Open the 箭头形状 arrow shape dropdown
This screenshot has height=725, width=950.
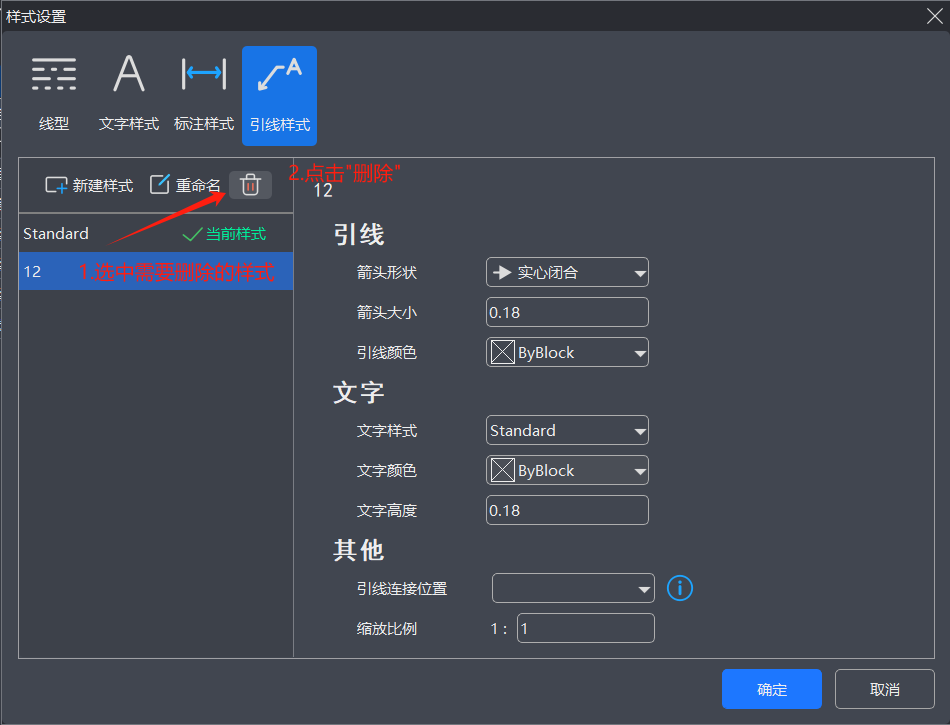567,272
